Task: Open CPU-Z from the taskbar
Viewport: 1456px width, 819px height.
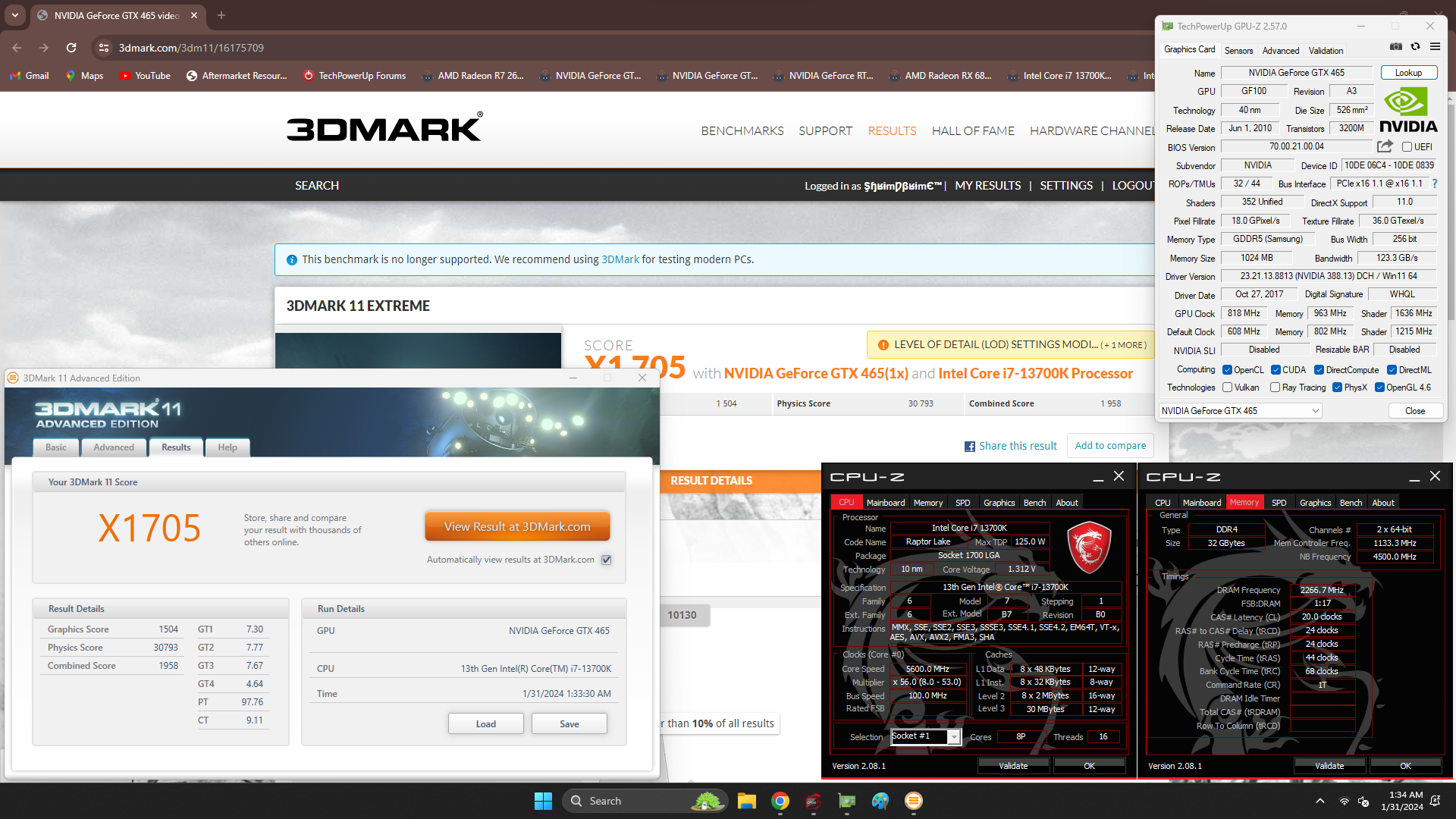Action: coord(814,801)
